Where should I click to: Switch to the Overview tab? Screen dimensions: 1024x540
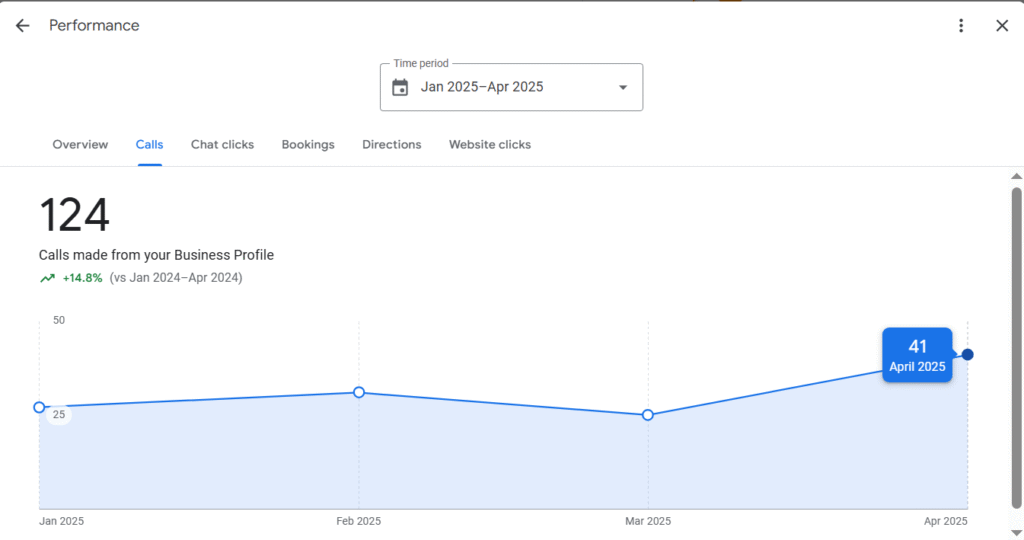point(80,144)
